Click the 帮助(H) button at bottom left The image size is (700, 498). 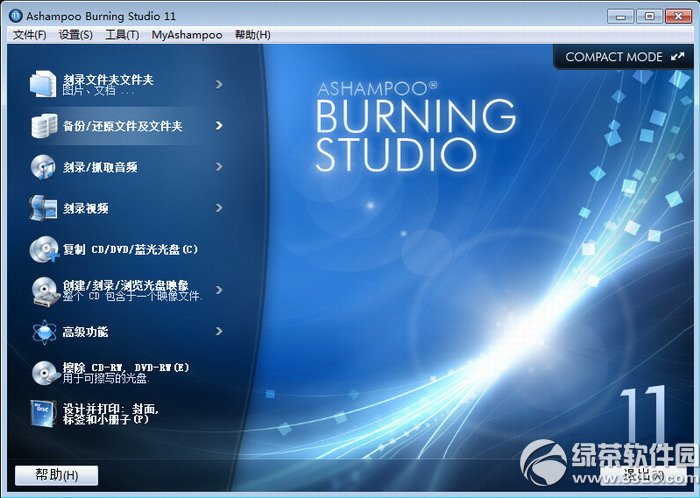click(57, 475)
